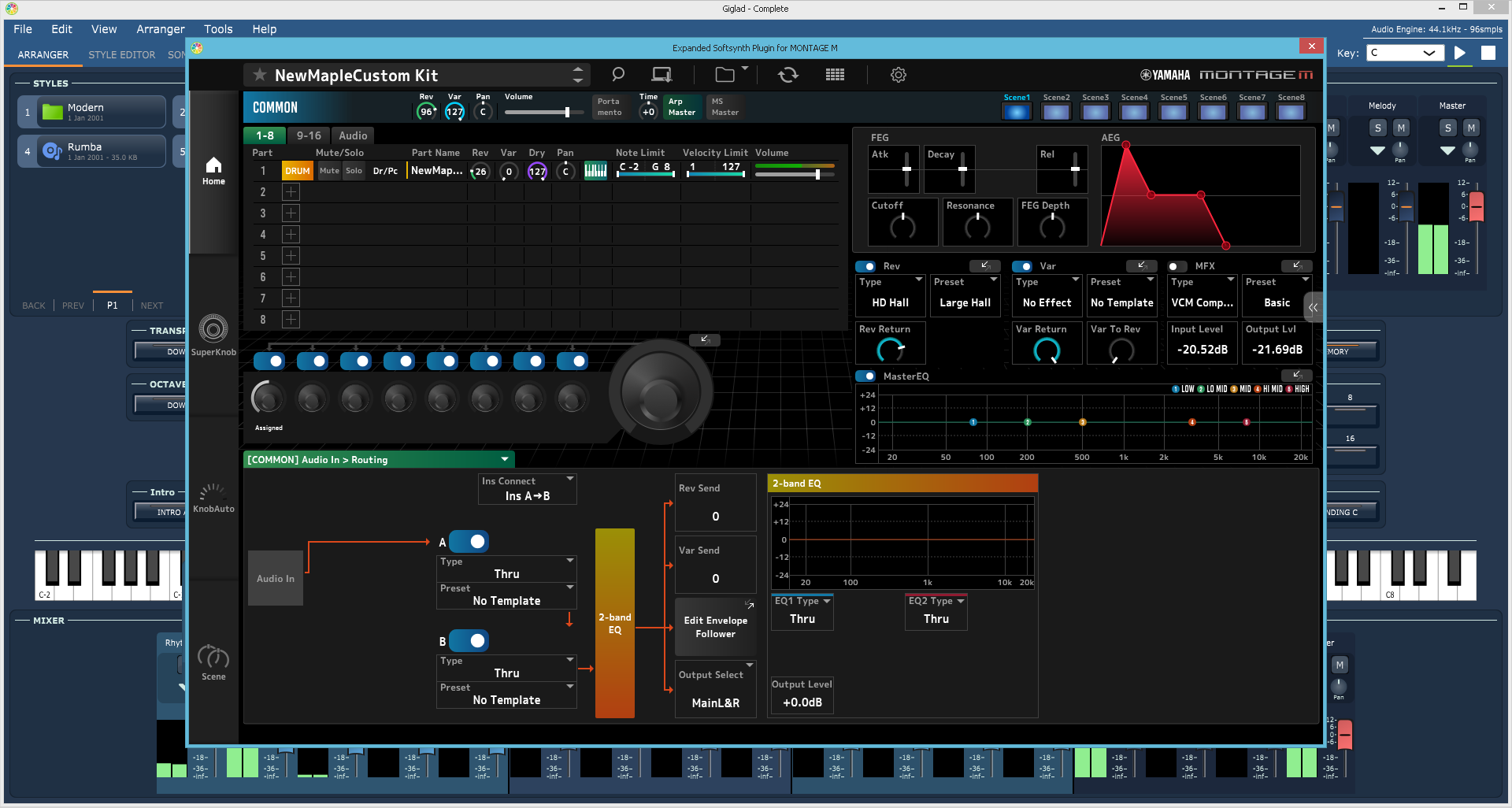The image size is (1512, 808).
Task: Open Edit Envelope Follower
Action: pyautogui.click(x=716, y=627)
